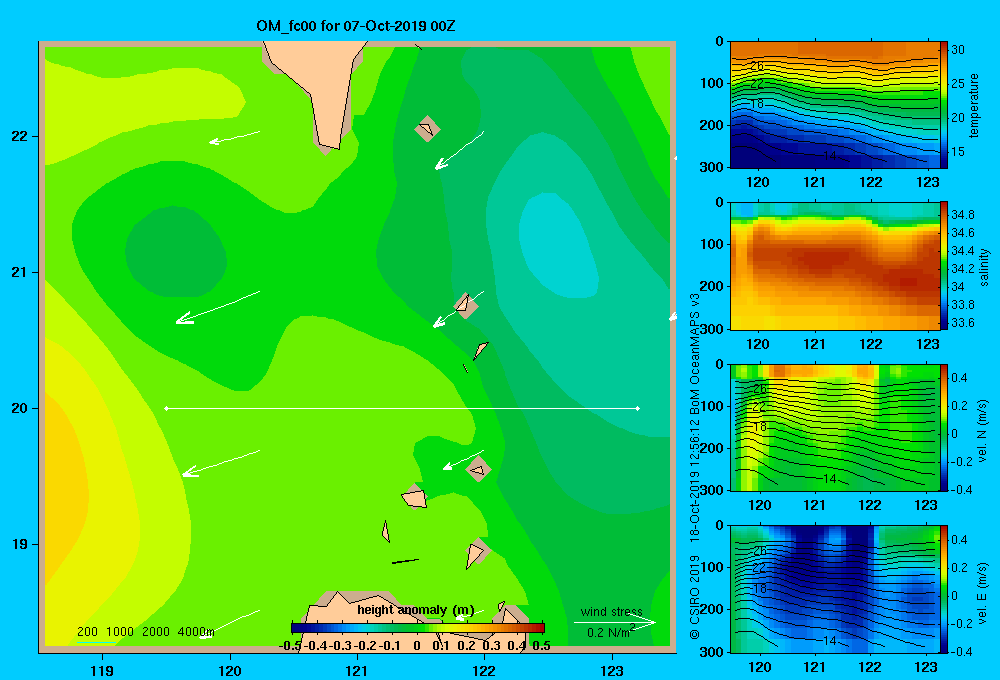The image size is (1000, 680).
Task: Click the wind arrow near 22N 122E
Action: click(x=459, y=151)
